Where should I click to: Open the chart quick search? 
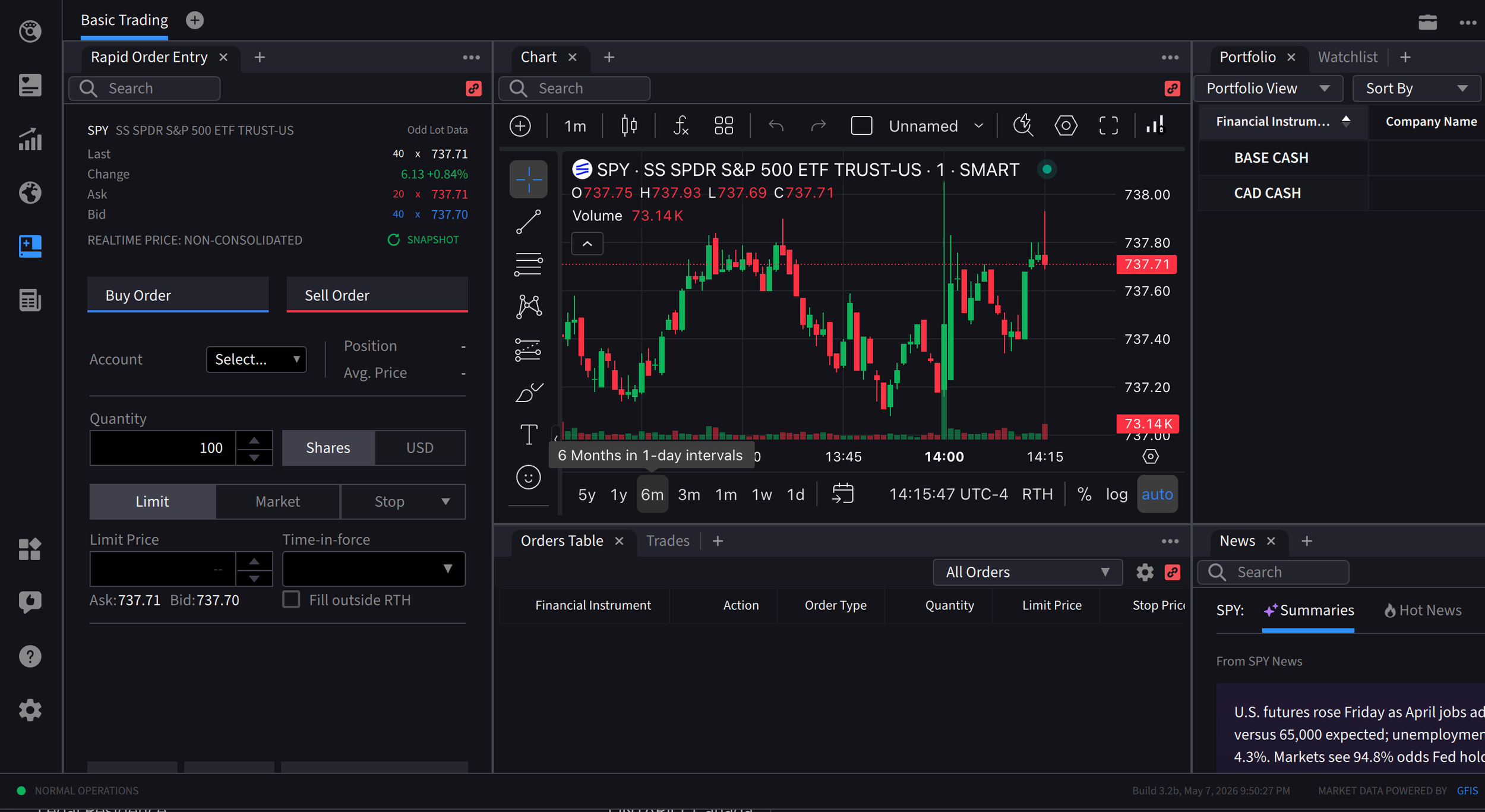1023,126
